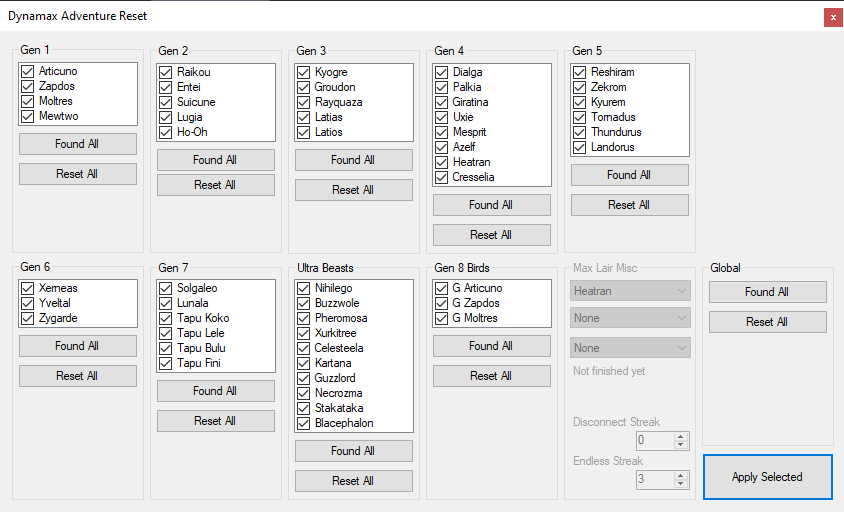Screen dimensions: 844x512
Task: Click the Apply Selected button
Action: (x=768, y=477)
